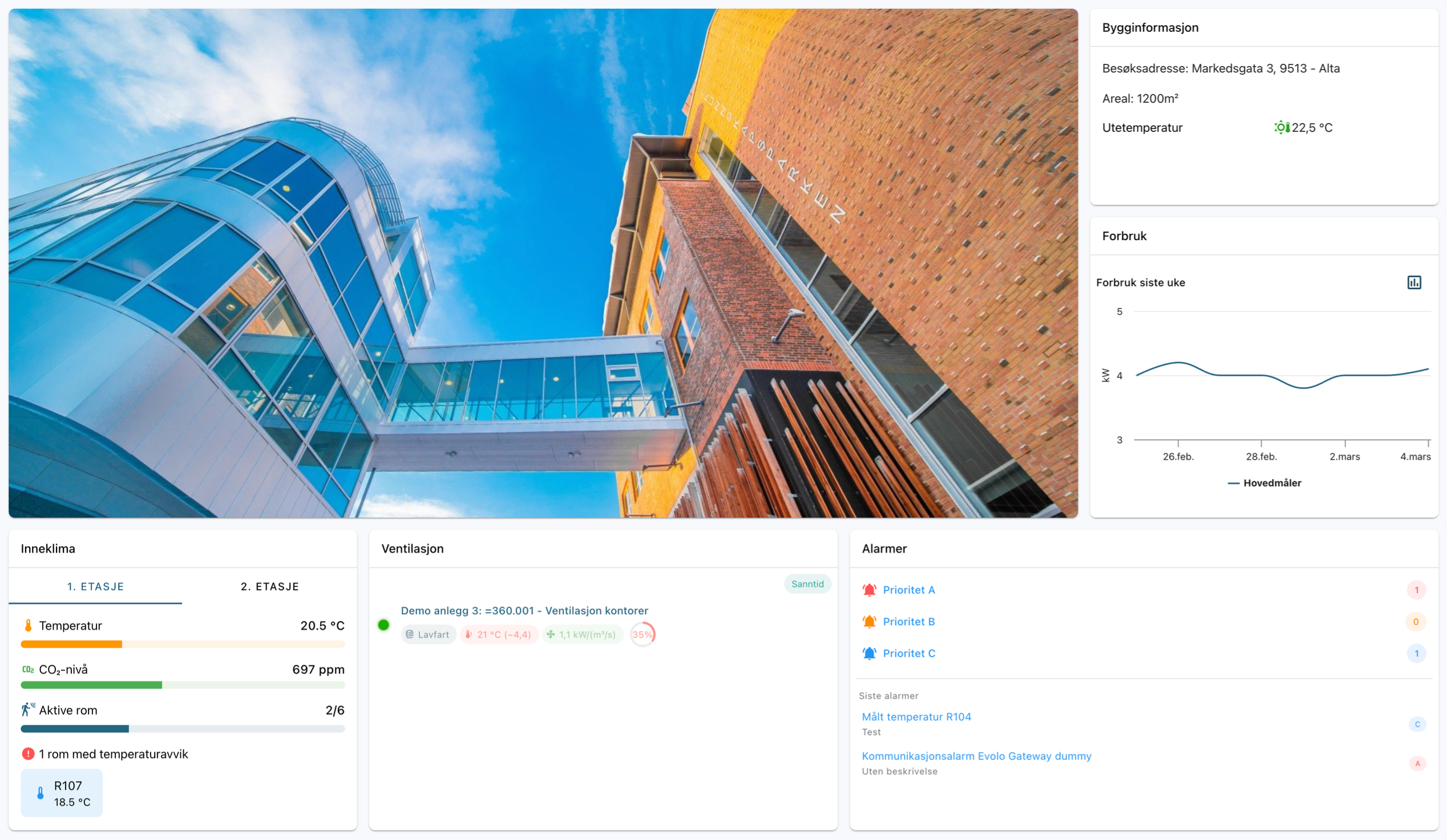Switch to the 2. ETASJE tab
Image resolution: width=1447 pixels, height=840 pixels.
[x=269, y=586]
